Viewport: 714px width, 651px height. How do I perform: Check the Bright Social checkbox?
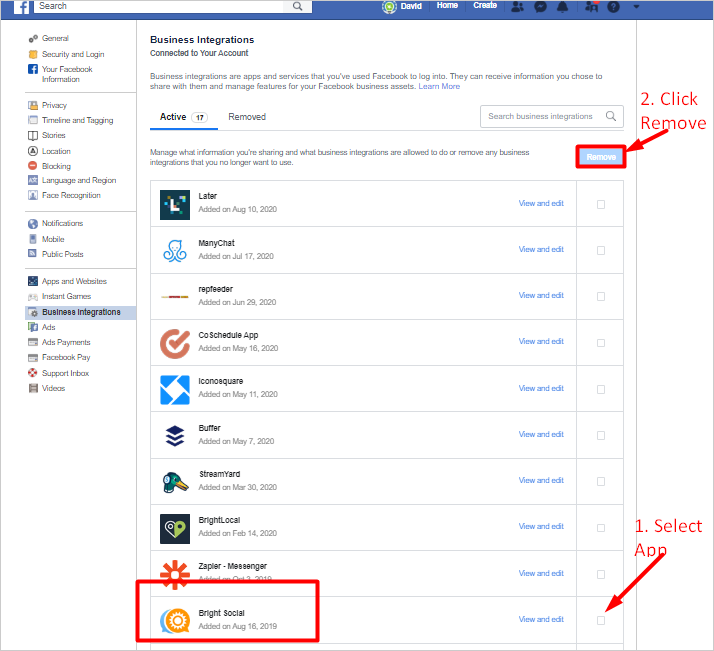pos(601,620)
